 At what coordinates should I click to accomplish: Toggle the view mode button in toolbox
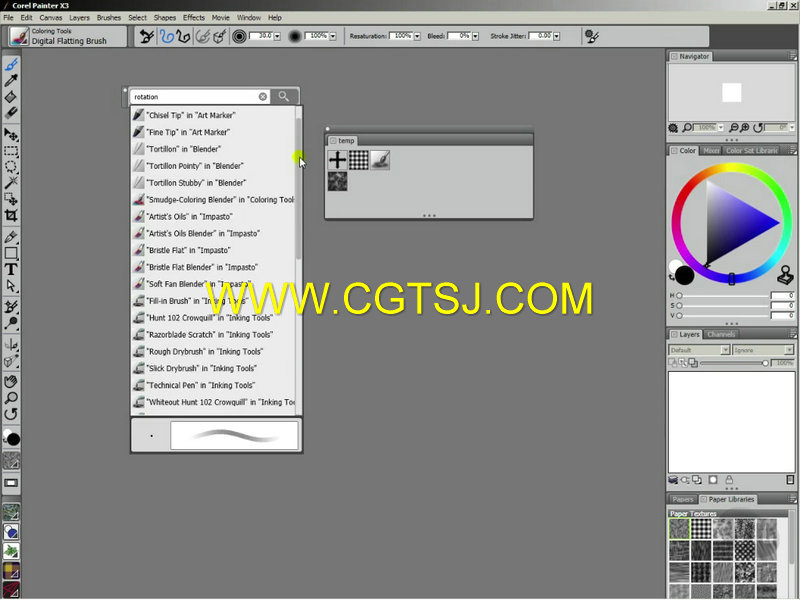(x=11, y=483)
